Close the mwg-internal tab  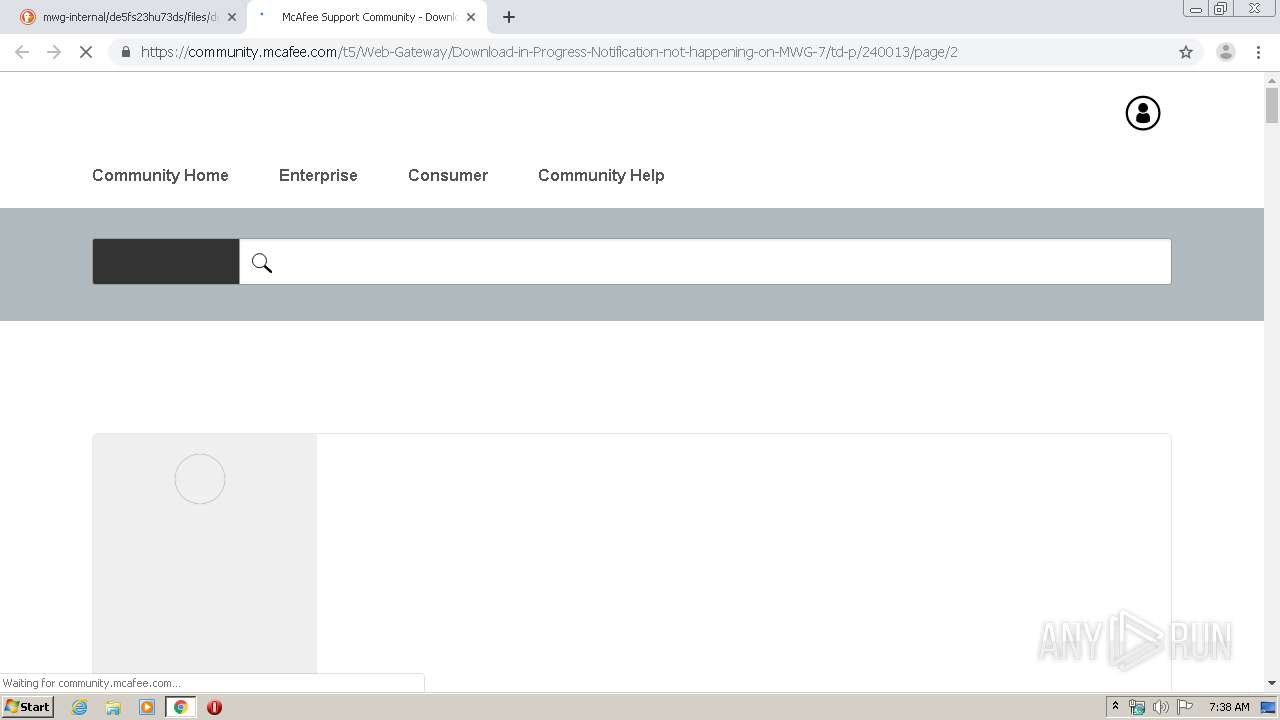click(232, 17)
